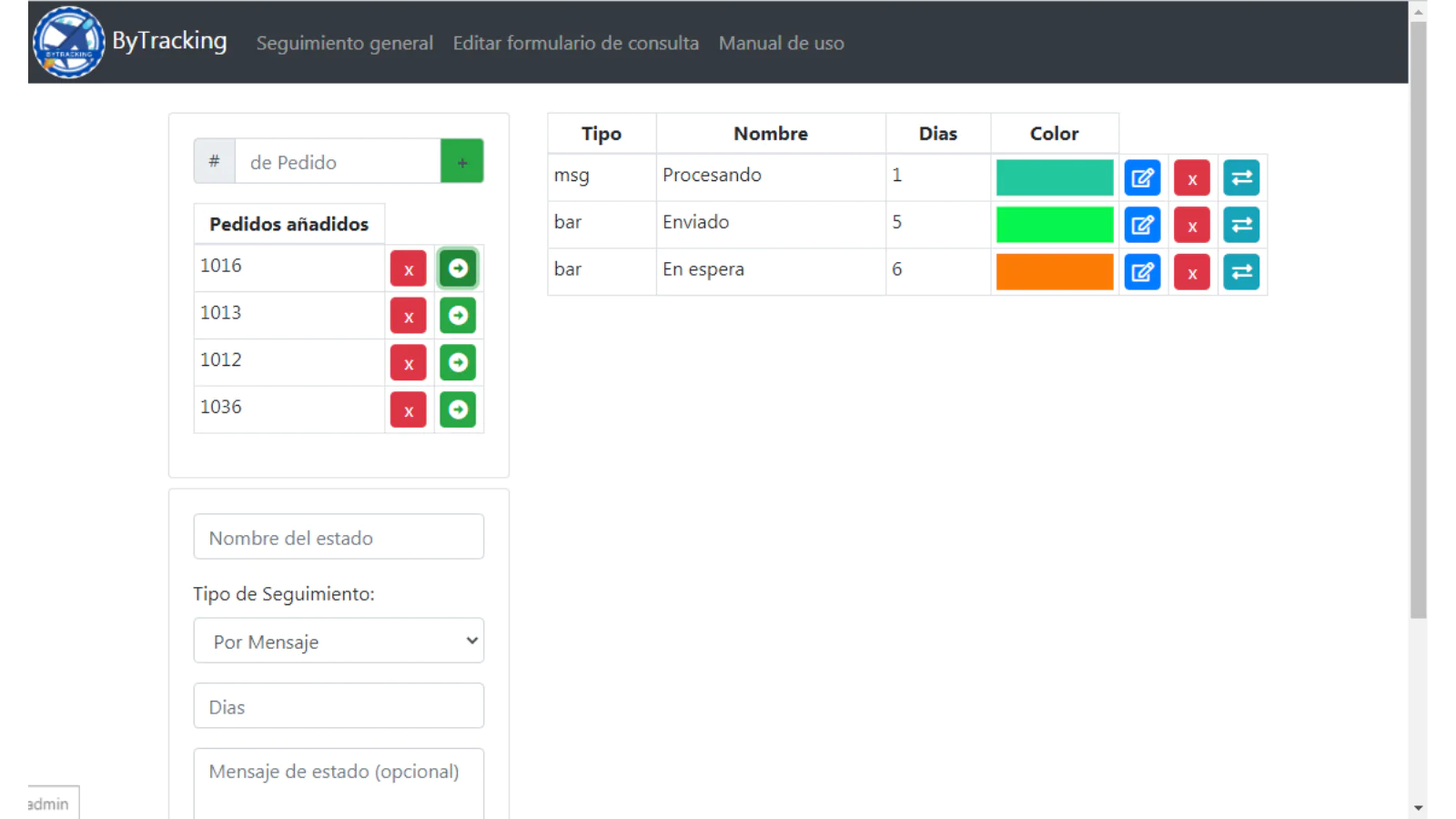Viewport: 1456px width, 819px height.
Task: Remove order 1012 from the list
Action: [x=409, y=363]
